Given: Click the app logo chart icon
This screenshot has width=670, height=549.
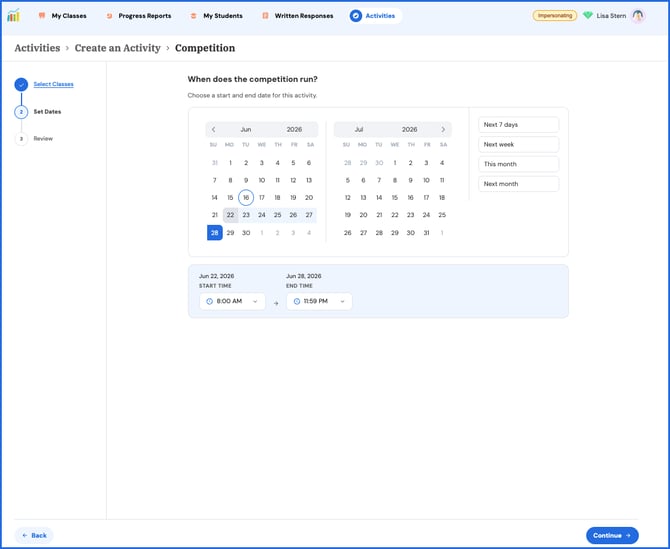Looking at the screenshot, I should tap(13, 15).
